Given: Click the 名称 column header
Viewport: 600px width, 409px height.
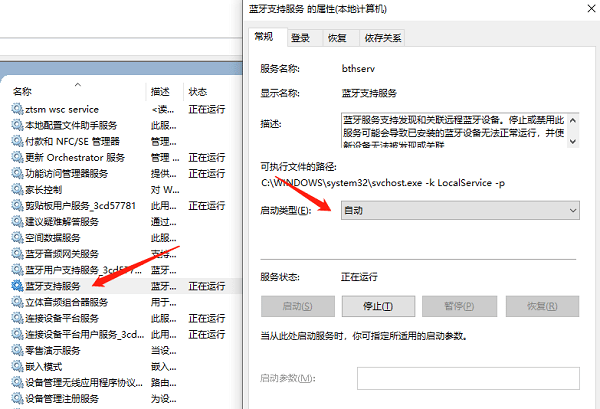Looking at the screenshot, I should [x=23, y=90].
